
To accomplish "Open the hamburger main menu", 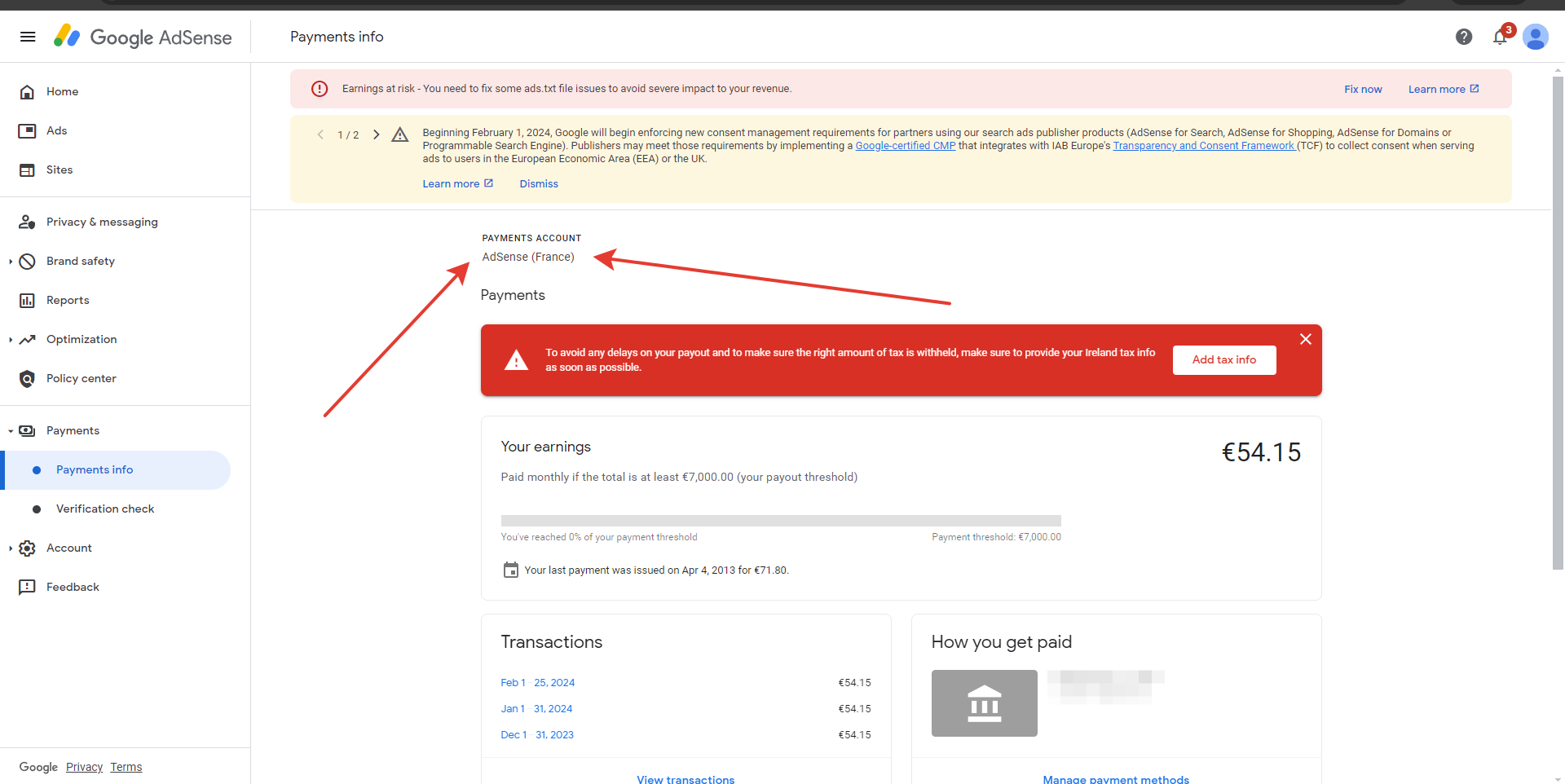I will point(28,37).
